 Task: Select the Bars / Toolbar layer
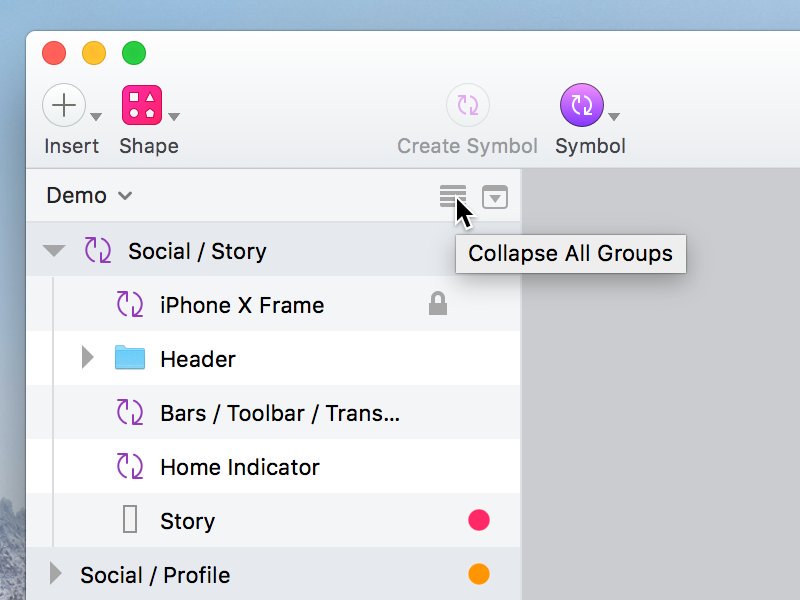[x=280, y=413]
